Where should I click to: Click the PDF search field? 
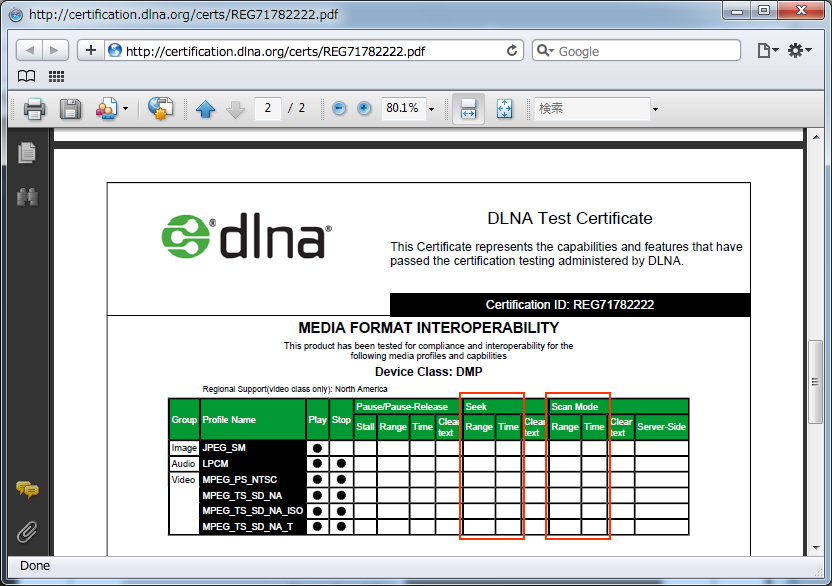point(592,108)
